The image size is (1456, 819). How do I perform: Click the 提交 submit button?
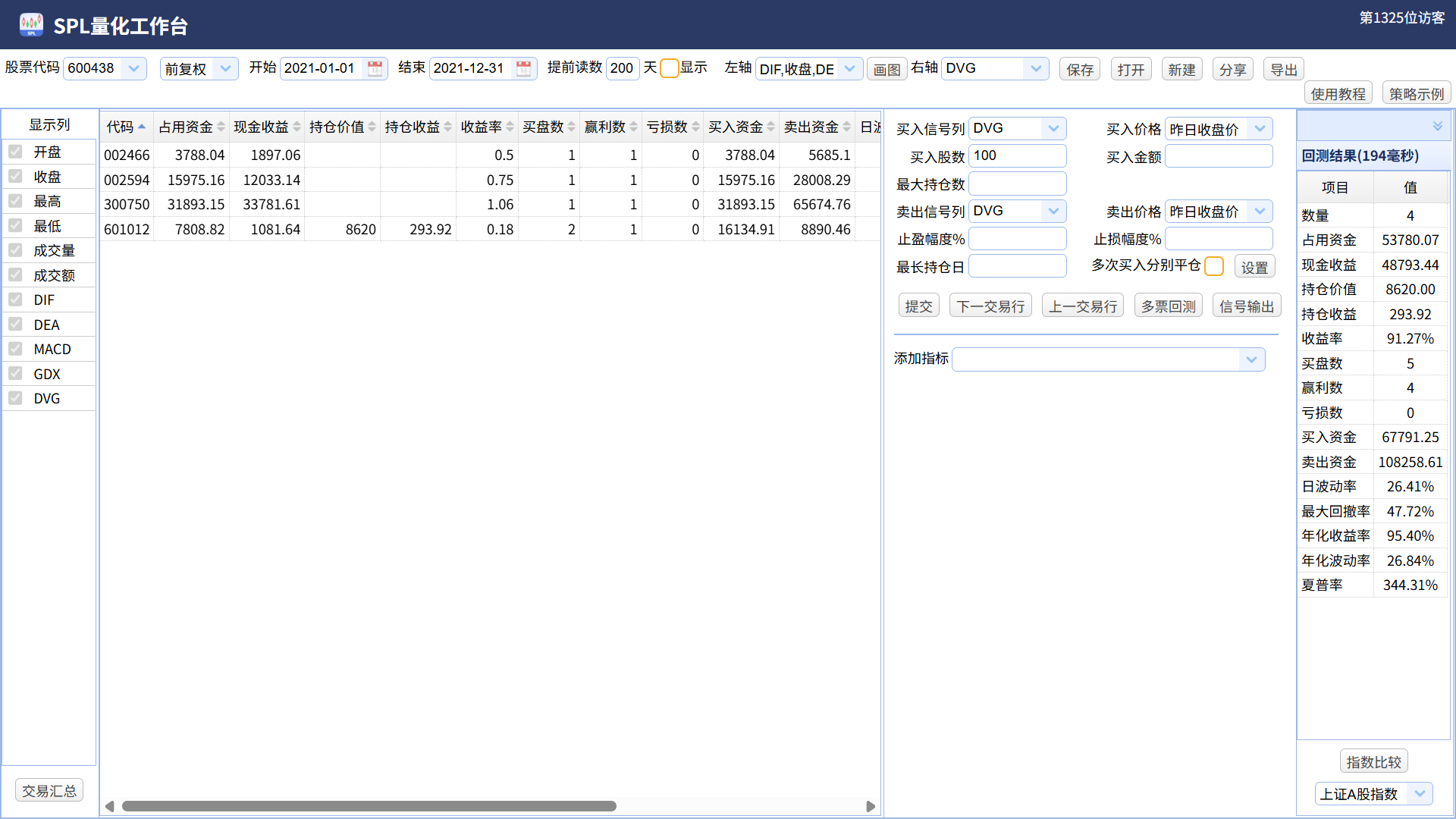pyautogui.click(x=918, y=306)
